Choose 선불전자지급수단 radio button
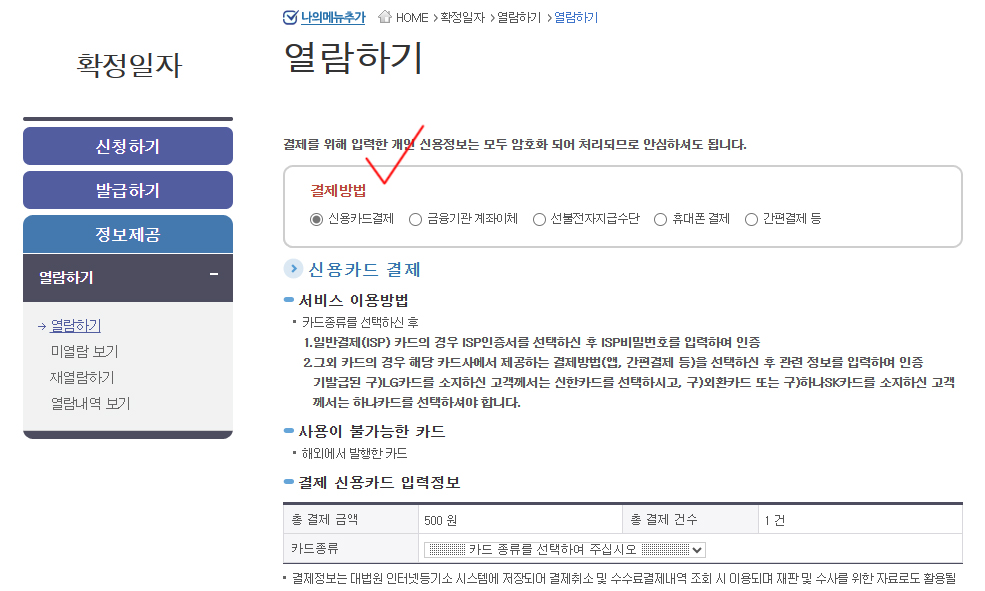Screen dimensions: 985x591 [539, 219]
